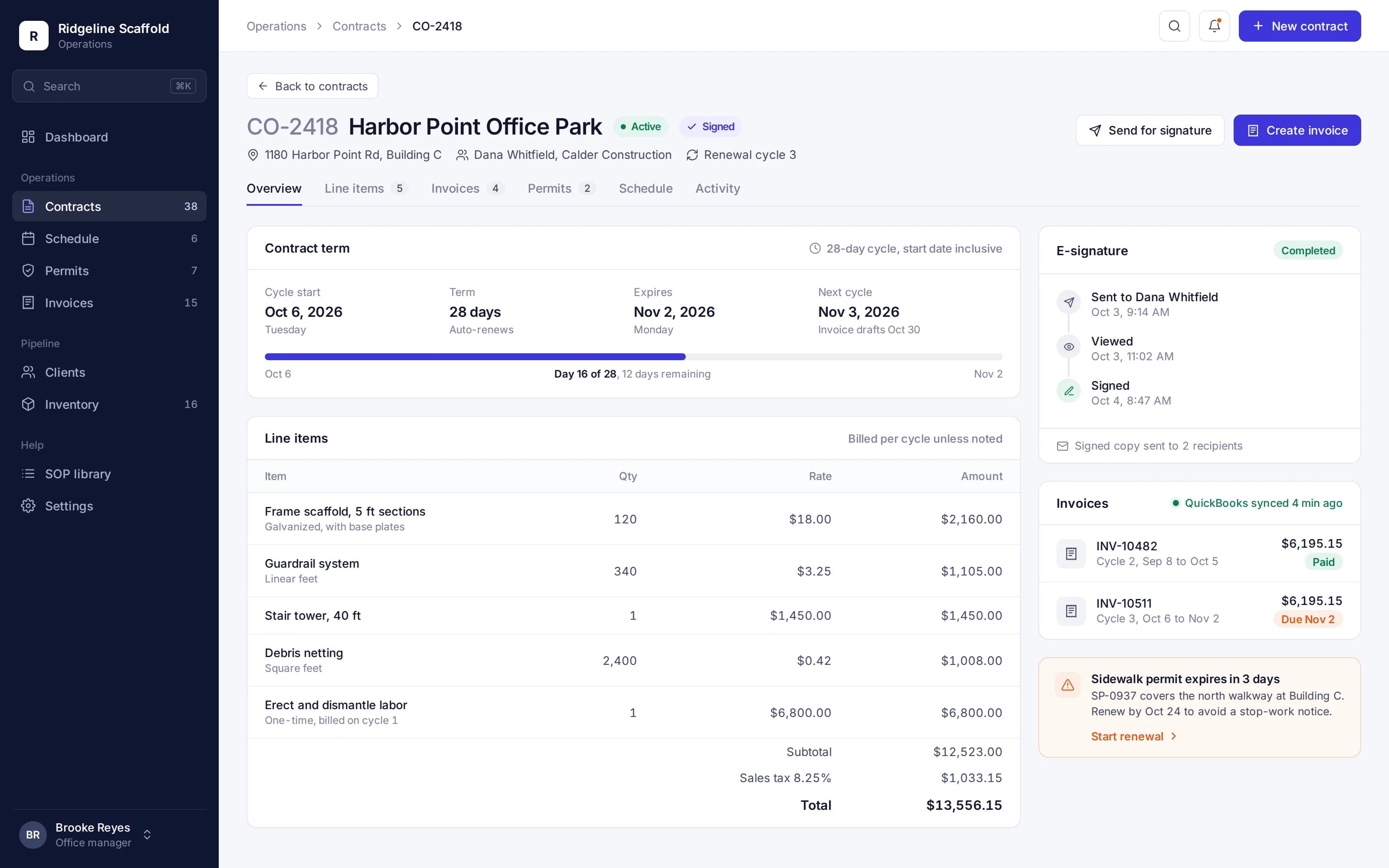The height and width of the screenshot is (868, 1389).
Task: Click the Contracts breadcrumb
Action: pos(359,26)
